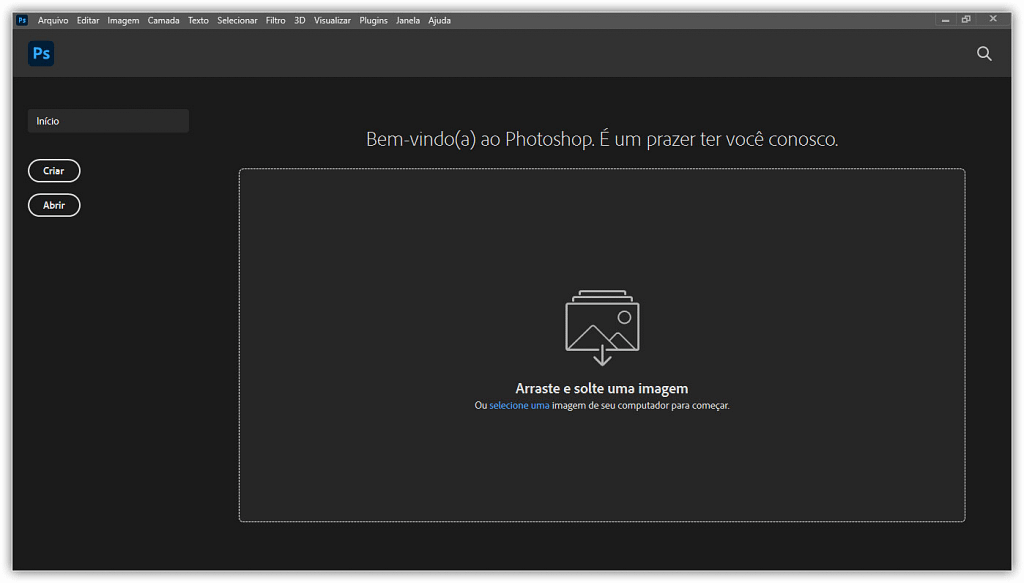Open the Imagem menu
This screenshot has height=583, width=1024.
pos(123,20)
